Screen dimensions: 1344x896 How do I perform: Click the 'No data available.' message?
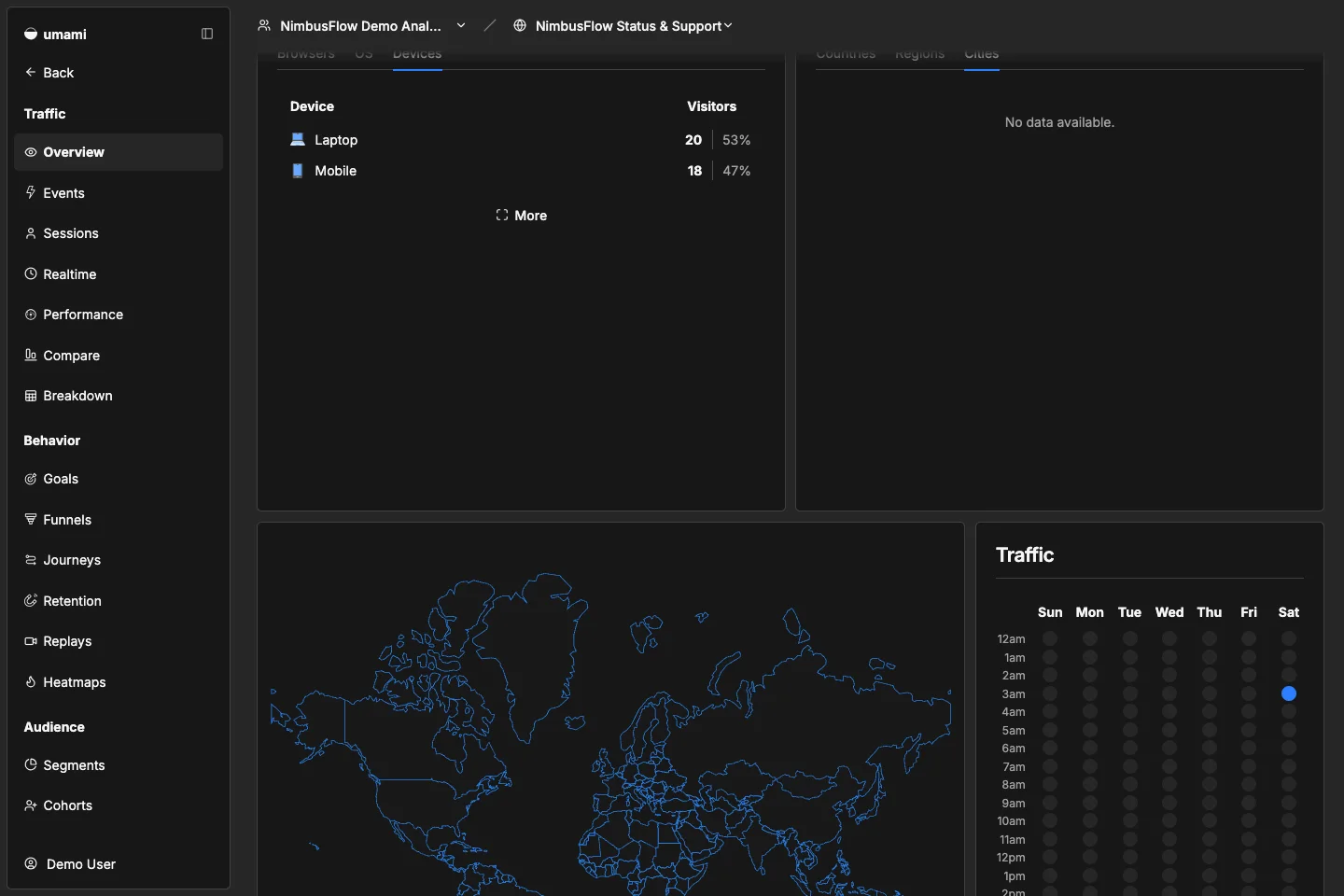click(x=1059, y=122)
